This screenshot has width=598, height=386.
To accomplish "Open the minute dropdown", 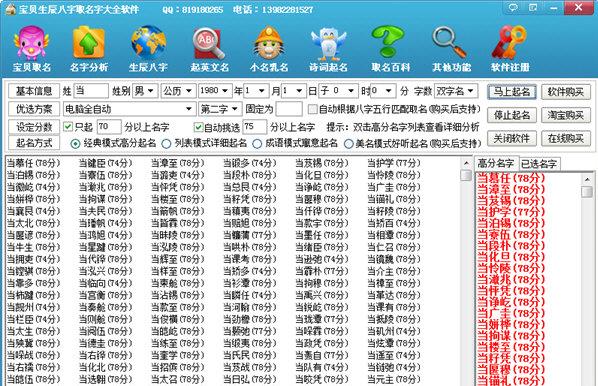I will (383, 91).
